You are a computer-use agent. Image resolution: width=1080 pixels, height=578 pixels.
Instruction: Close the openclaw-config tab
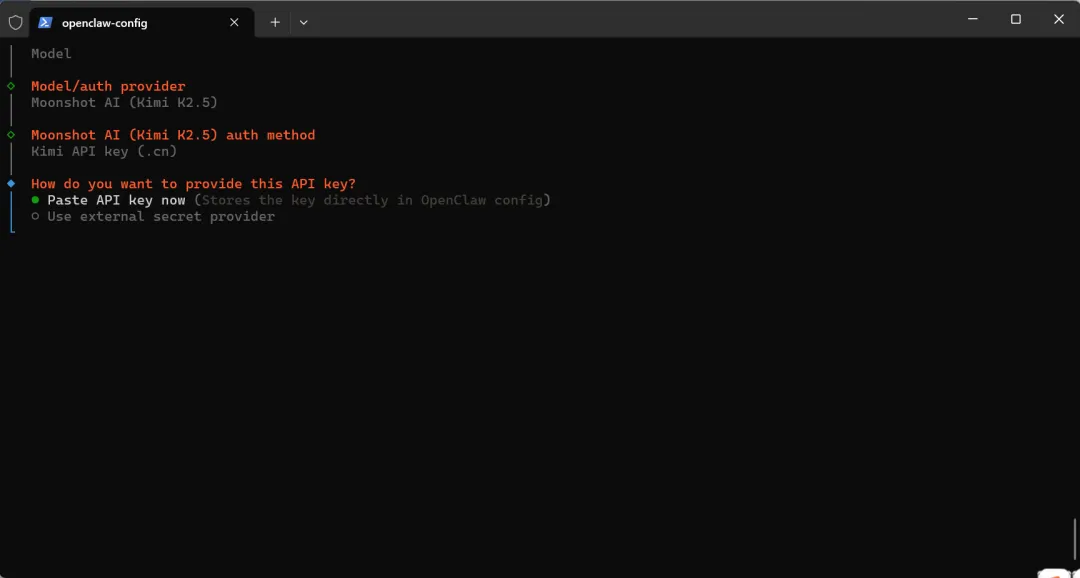coord(234,23)
